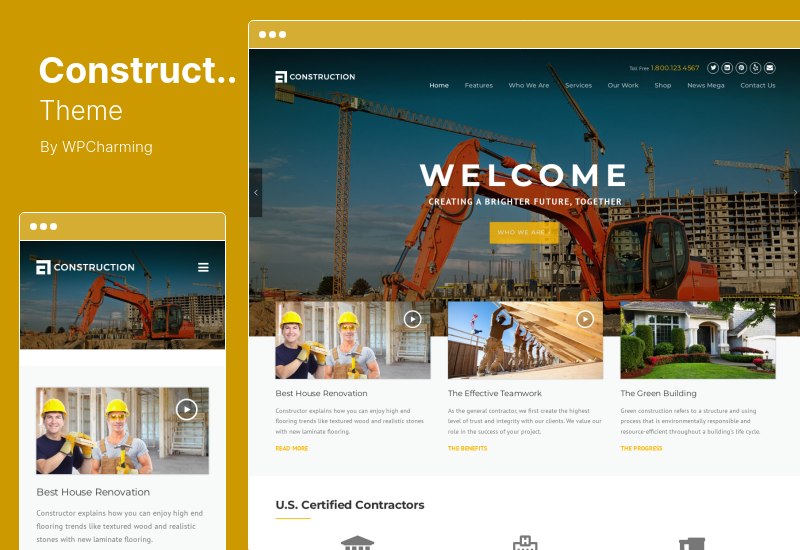The width and height of the screenshot is (800, 550).
Task: Go to previous hero slide arrow
Action: pyautogui.click(x=256, y=193)
